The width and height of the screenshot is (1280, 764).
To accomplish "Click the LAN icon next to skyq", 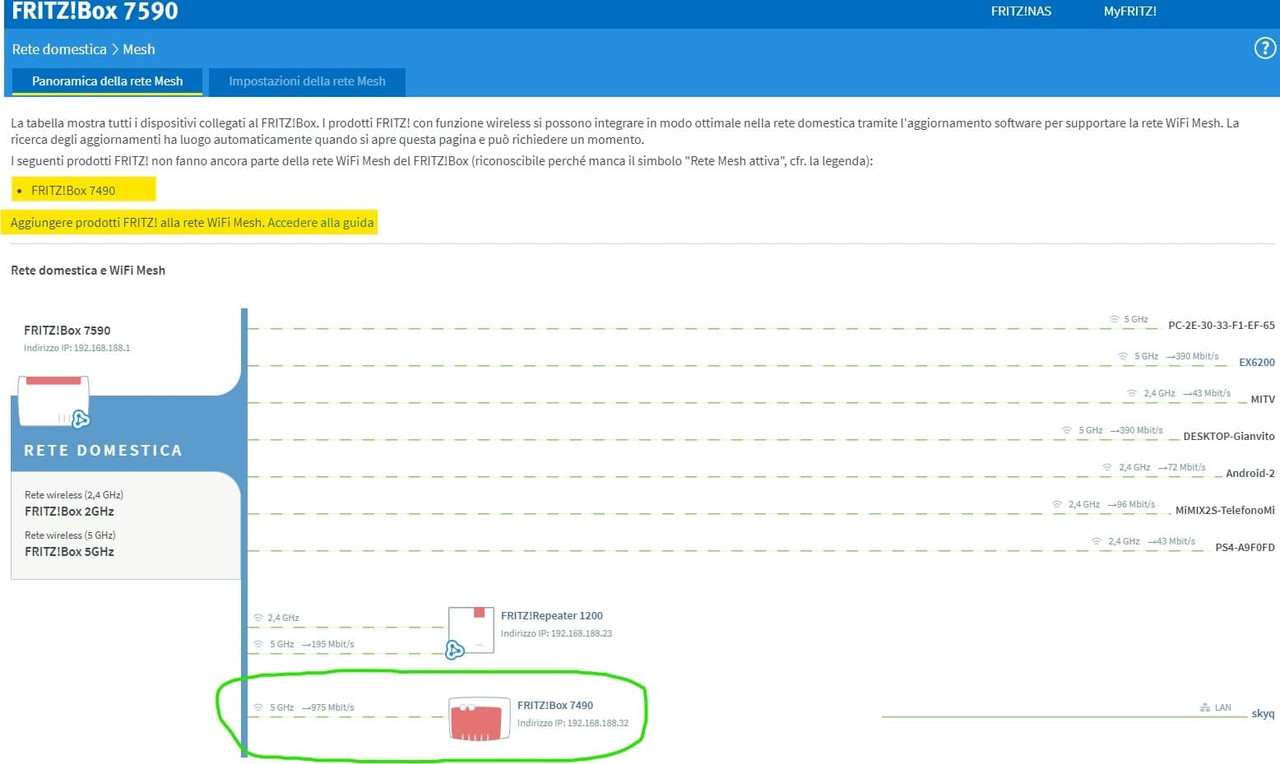I will point(1205,707).
